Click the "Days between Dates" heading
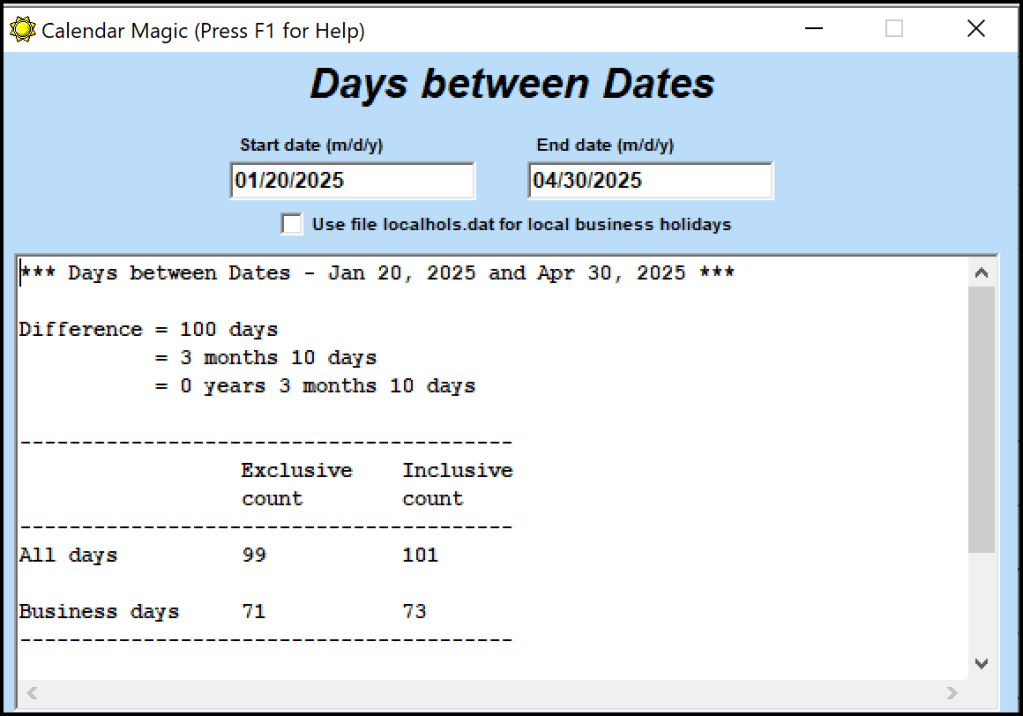Viewport: 1023px width, 716px height. (x=512, y=84)
